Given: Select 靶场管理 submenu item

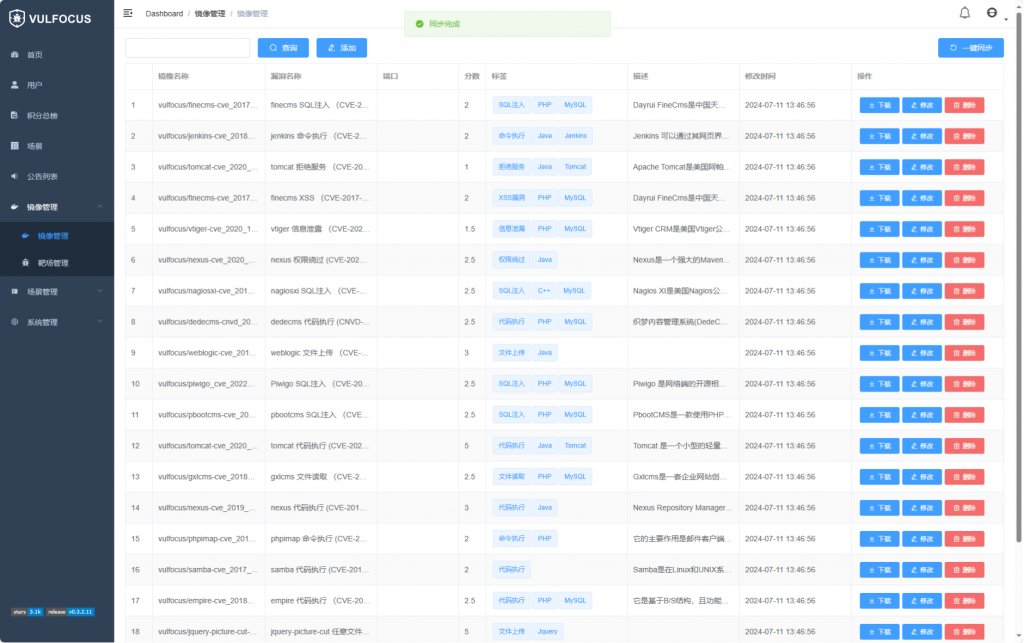Looking at the screenshot, I should [x=53, y=263].
